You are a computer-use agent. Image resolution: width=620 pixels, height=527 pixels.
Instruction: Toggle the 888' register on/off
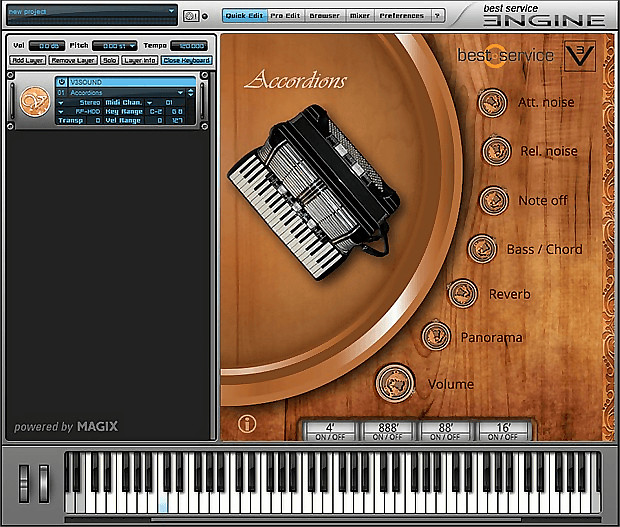click(x=391, y=429)
